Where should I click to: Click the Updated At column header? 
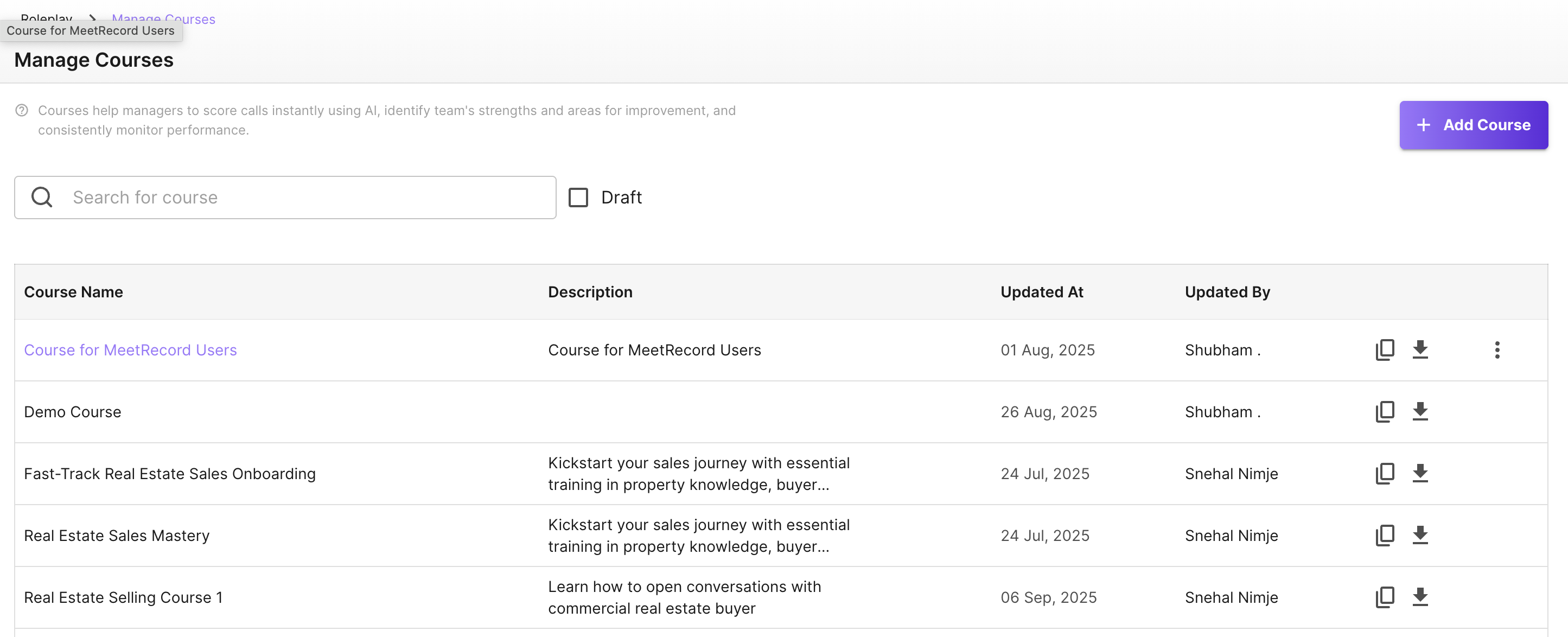1042,292
